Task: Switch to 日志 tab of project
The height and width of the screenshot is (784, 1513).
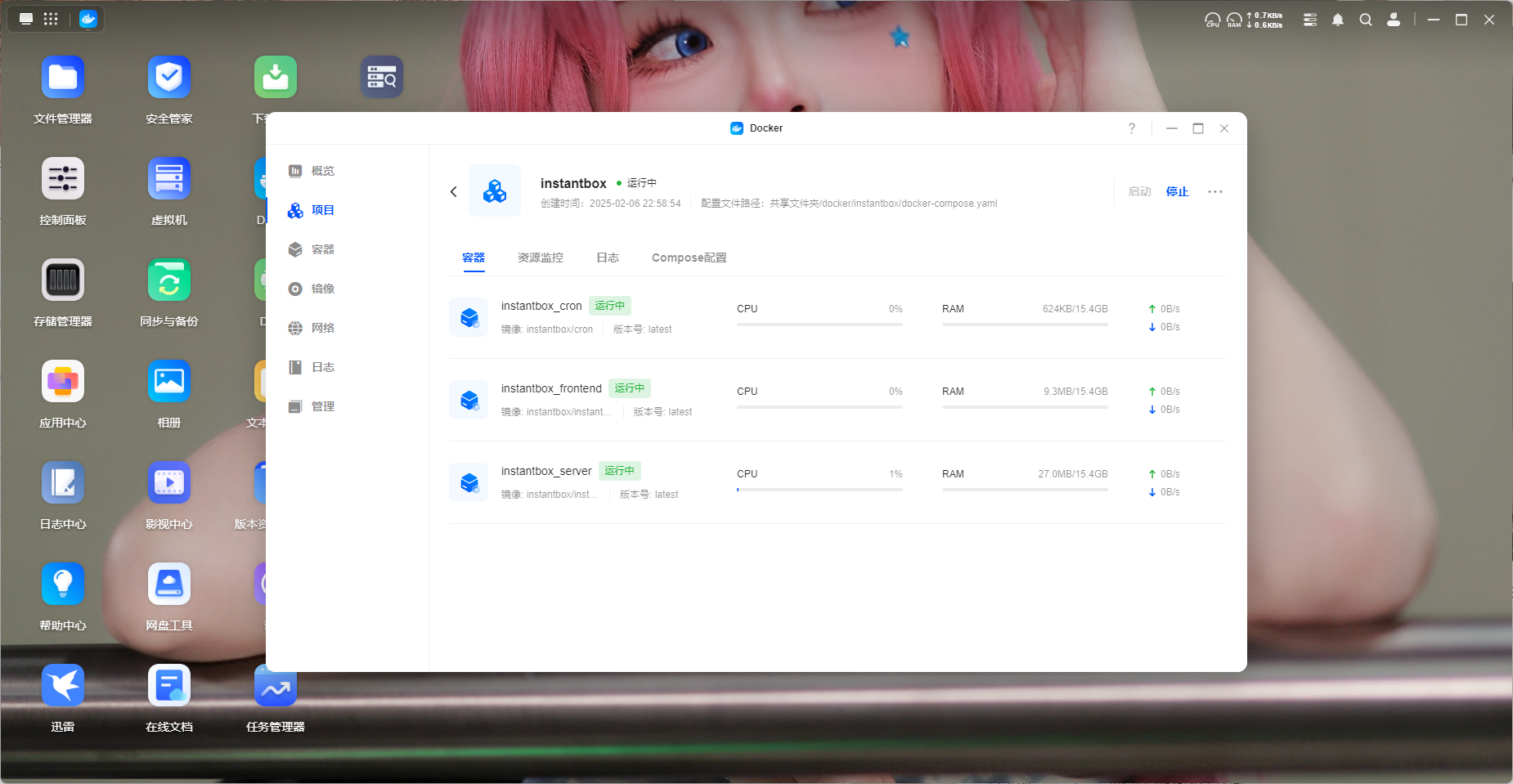Action: [x=608, y=258]
